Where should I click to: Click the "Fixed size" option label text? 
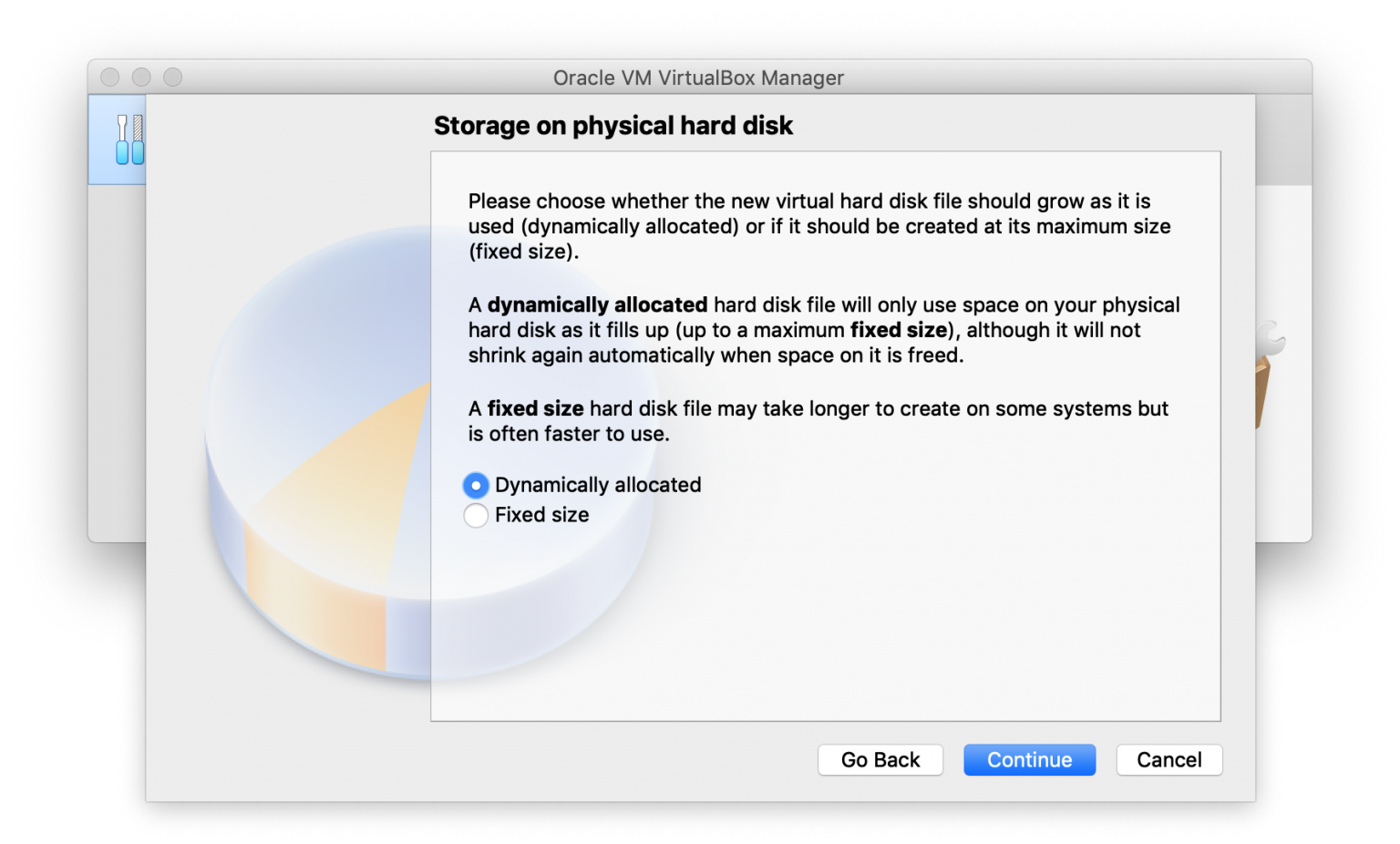pyautogui.click(x=541, y=515)
